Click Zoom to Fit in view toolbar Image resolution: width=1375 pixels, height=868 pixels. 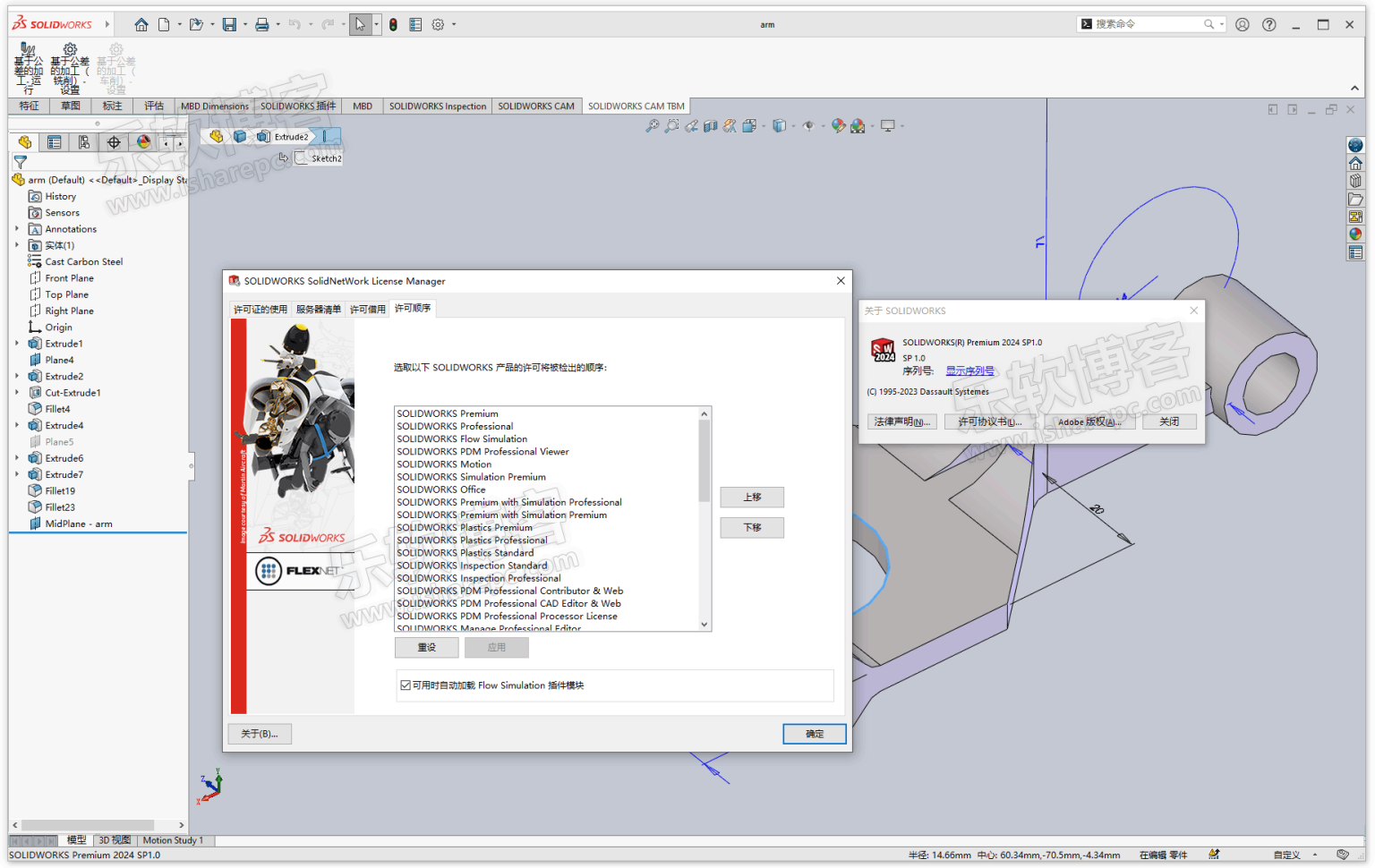pos(653,126)
